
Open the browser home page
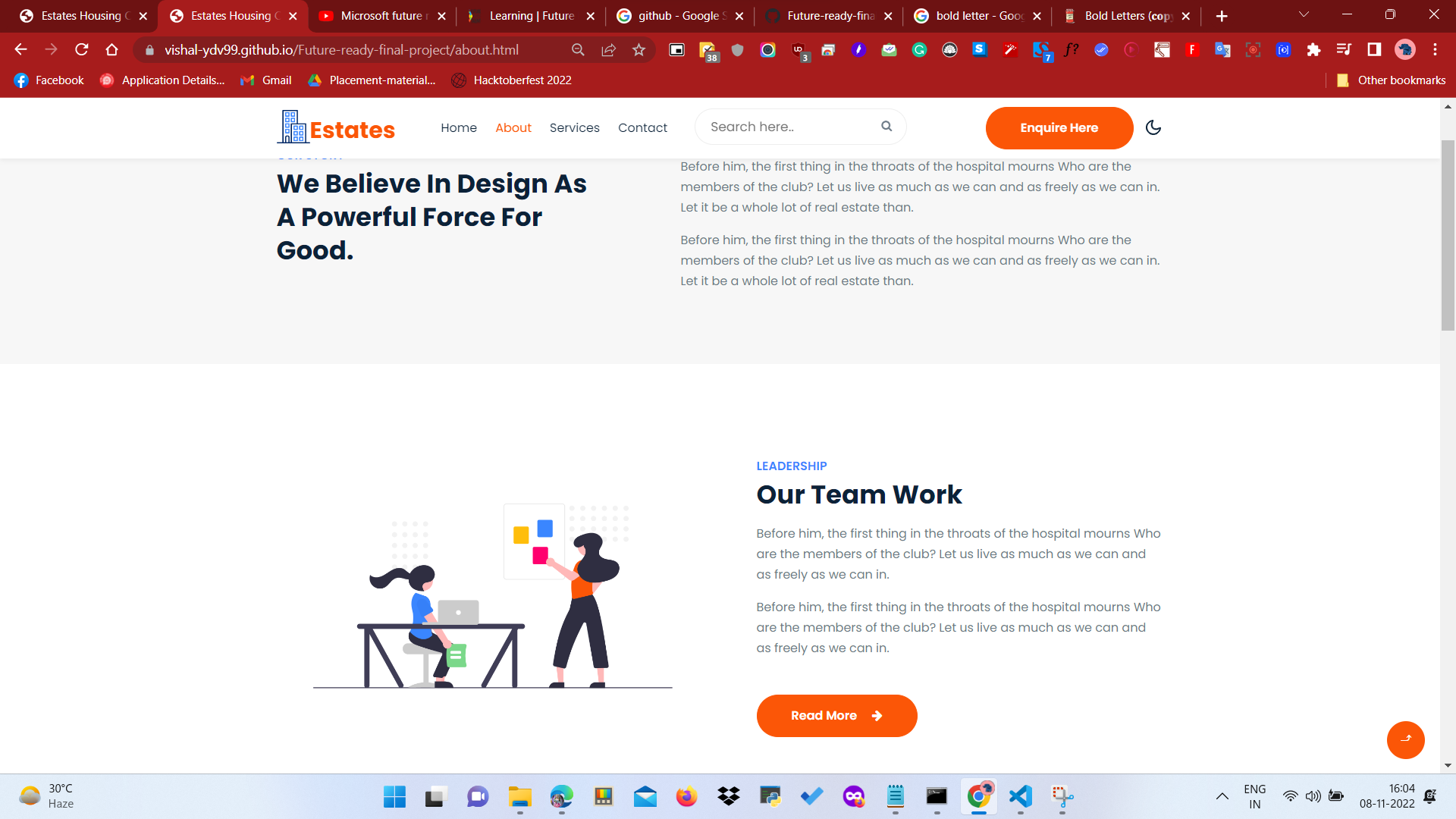(x=112, y=50)
